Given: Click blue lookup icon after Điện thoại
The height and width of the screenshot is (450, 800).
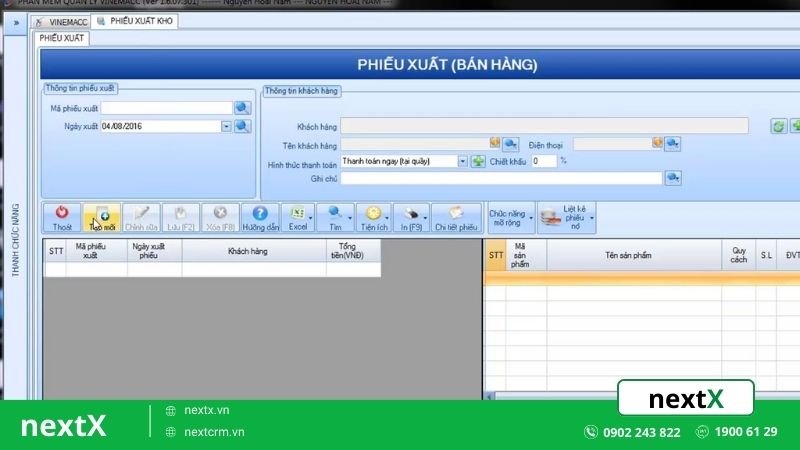Looking at the screenshot, I should click(x=672, y=144).
